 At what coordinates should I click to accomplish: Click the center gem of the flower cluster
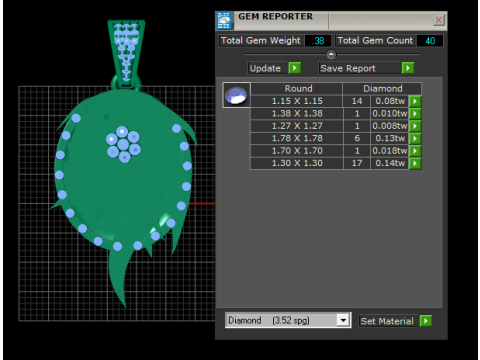pyautogui.click(x=123, y=145)
